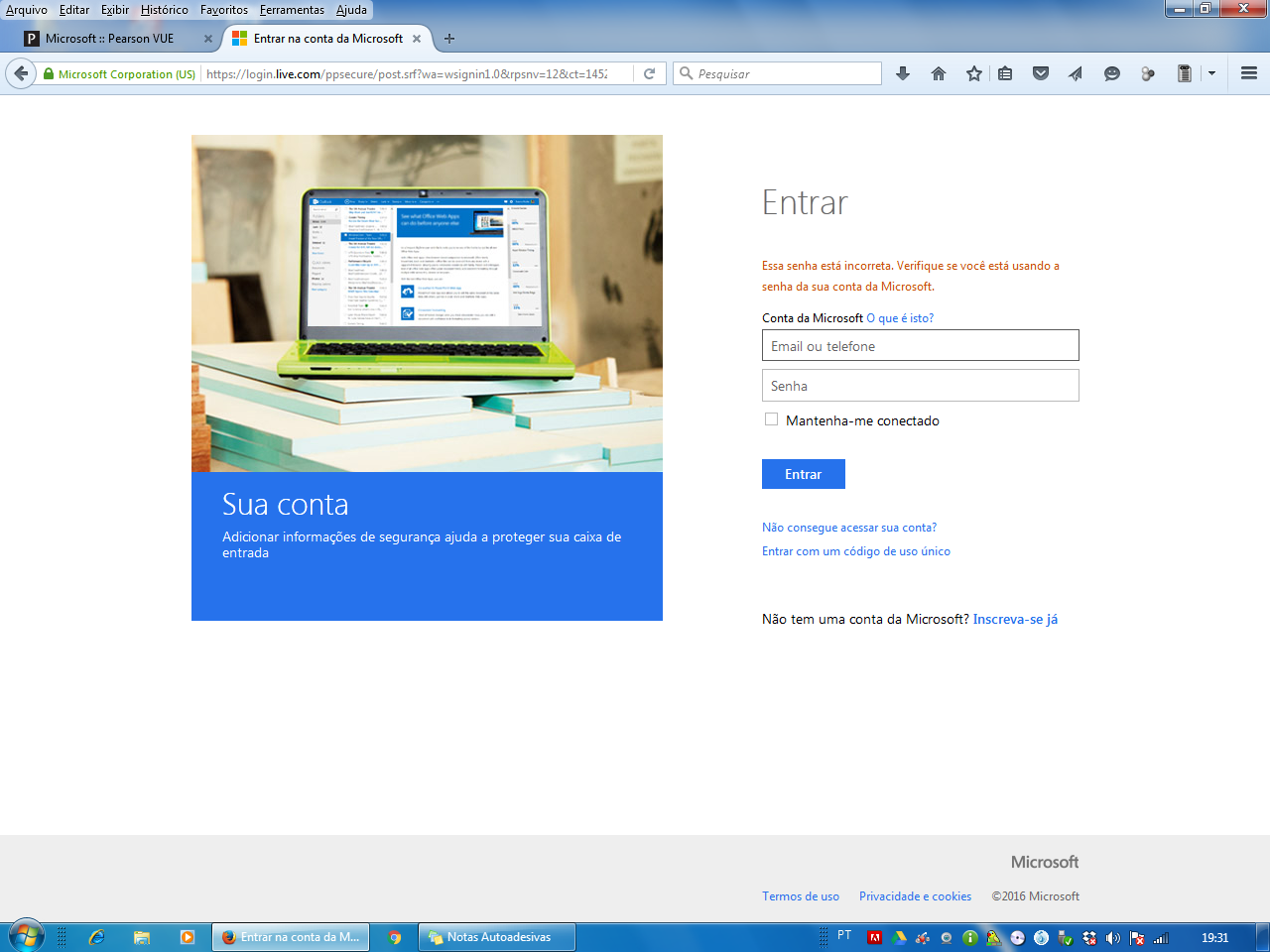Open Google Chrome from taskbar
Screen dimensions: 1270x952
pos(394,937)
